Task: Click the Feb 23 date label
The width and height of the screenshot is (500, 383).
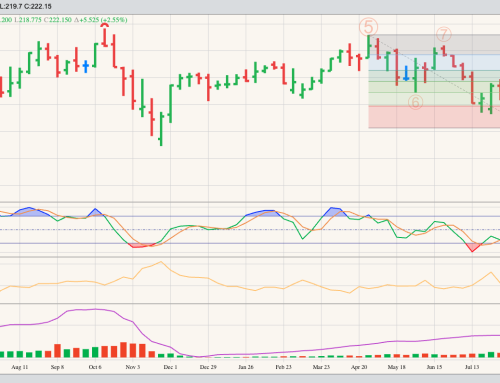Action: [x=284, y=367]
